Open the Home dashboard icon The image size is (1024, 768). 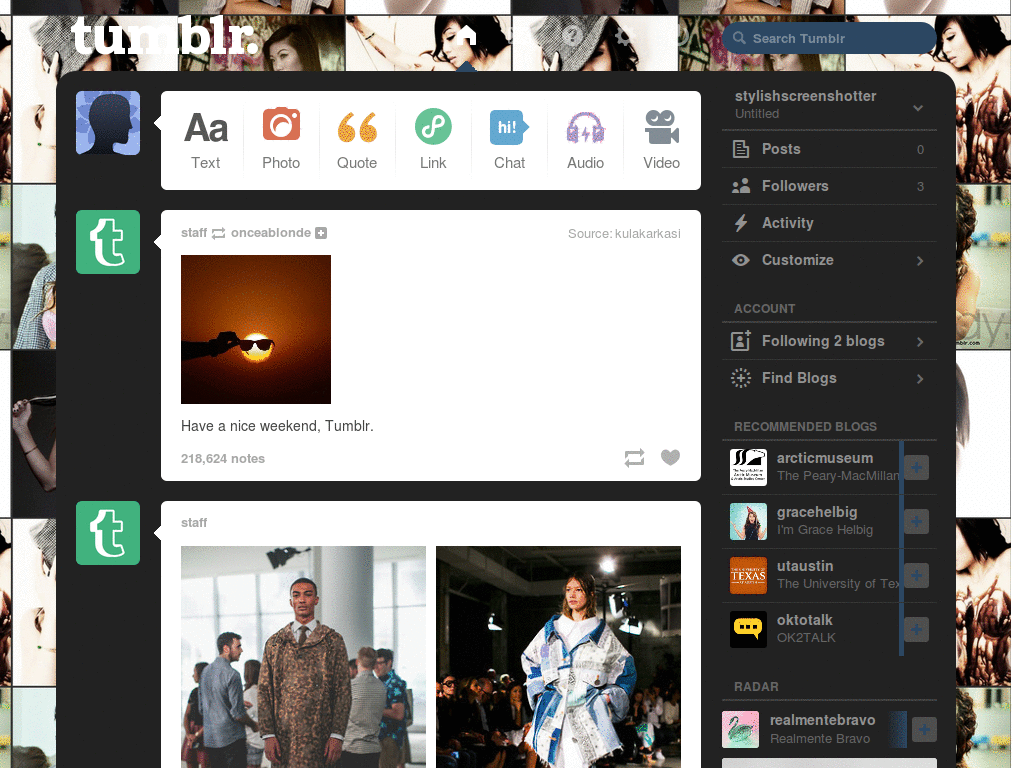[466, 34]
